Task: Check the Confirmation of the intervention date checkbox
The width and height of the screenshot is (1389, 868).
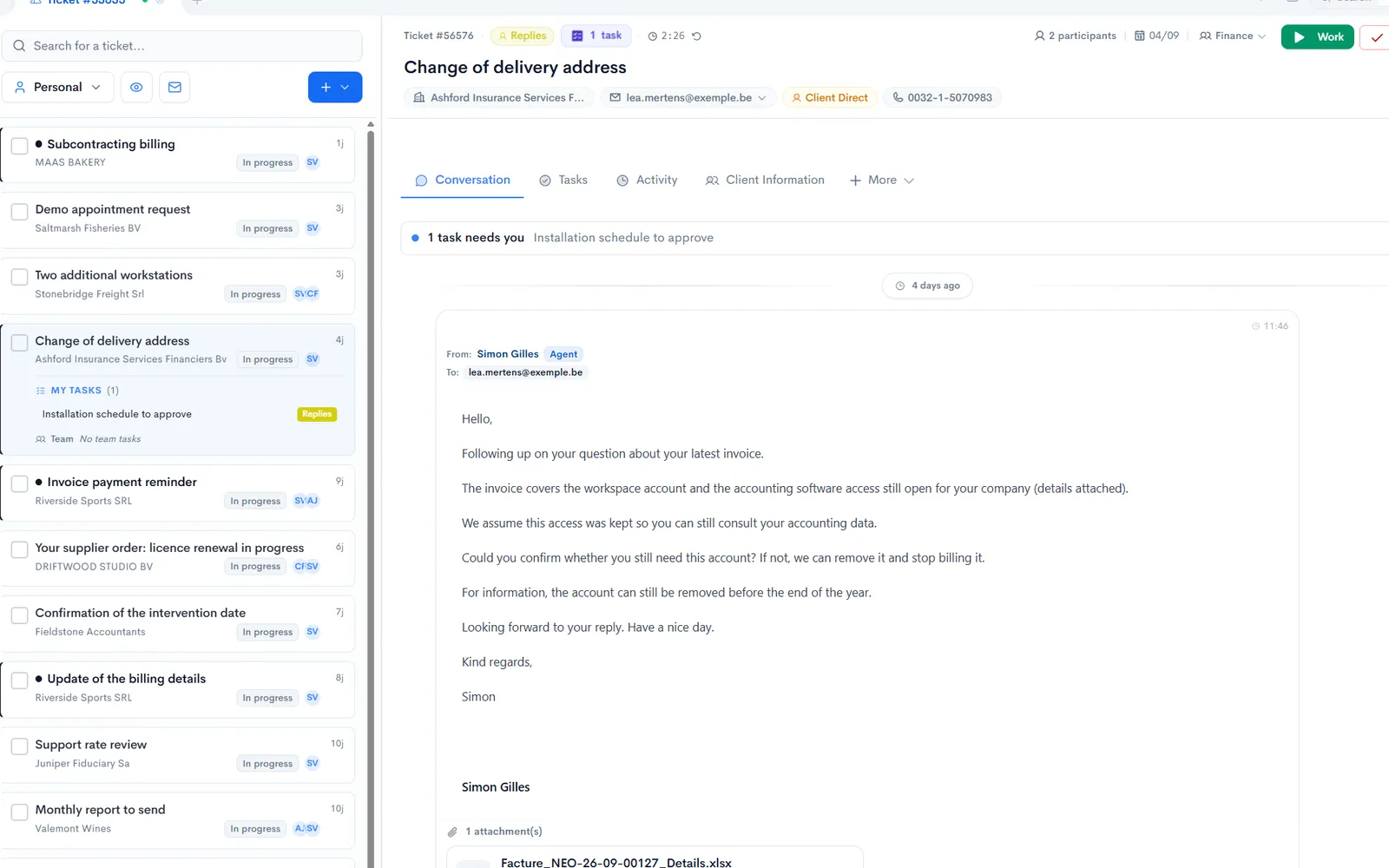Action: [19, 615]
